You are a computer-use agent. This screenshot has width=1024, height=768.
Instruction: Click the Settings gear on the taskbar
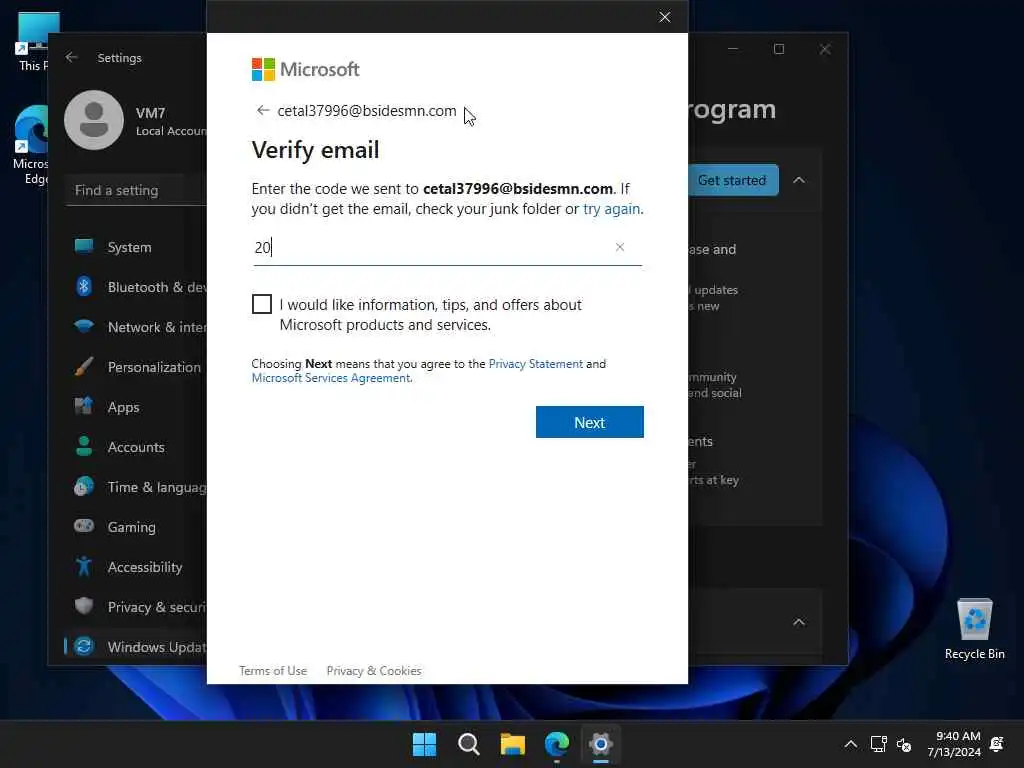[x=601, y=744]
